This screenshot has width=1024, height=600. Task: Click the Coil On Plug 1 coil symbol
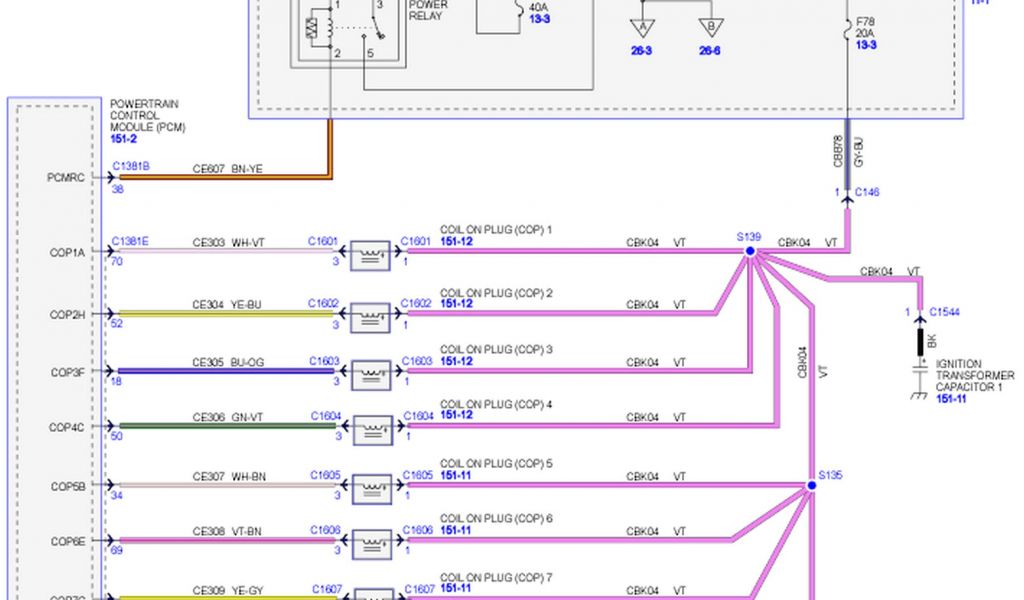click(370, 257)
